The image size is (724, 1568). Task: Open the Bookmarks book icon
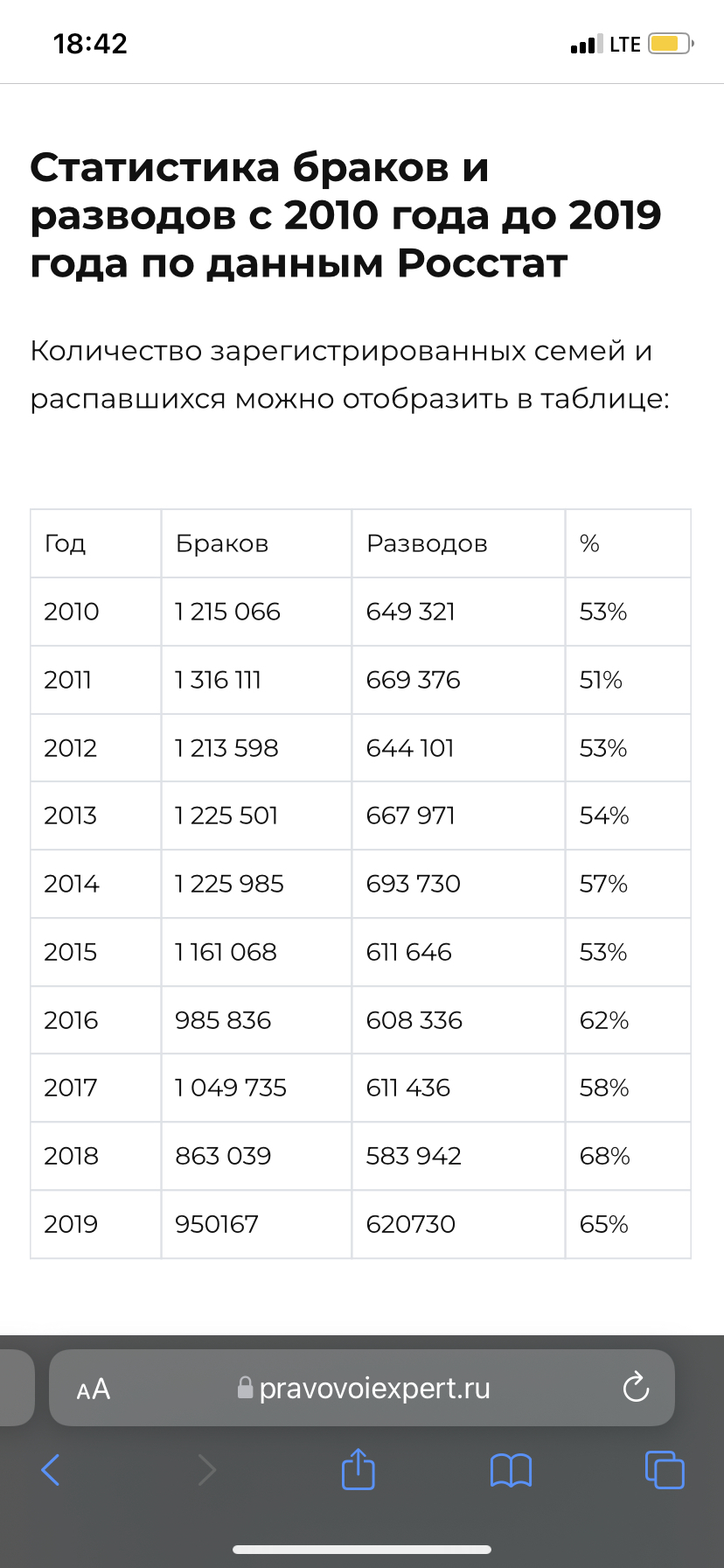click(x=511, y=1470)
